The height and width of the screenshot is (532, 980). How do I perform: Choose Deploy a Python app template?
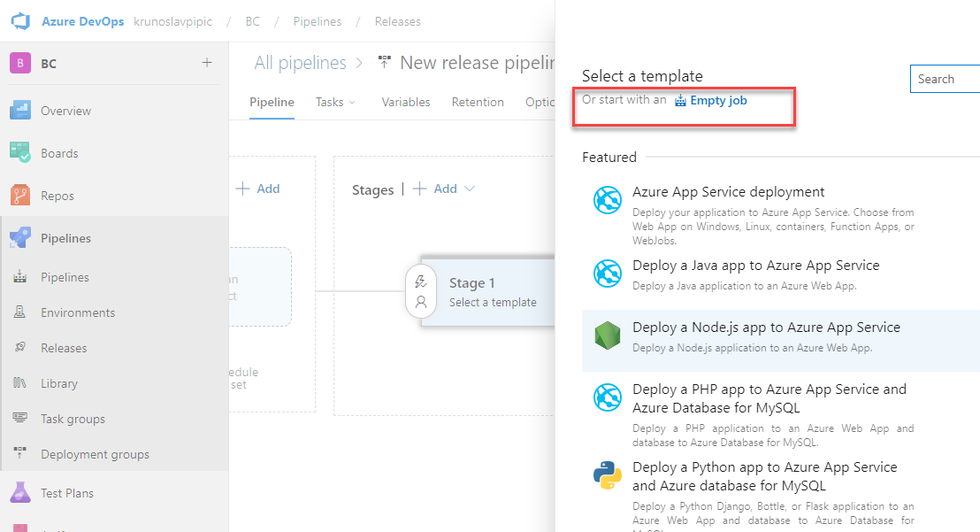(764, 476)
